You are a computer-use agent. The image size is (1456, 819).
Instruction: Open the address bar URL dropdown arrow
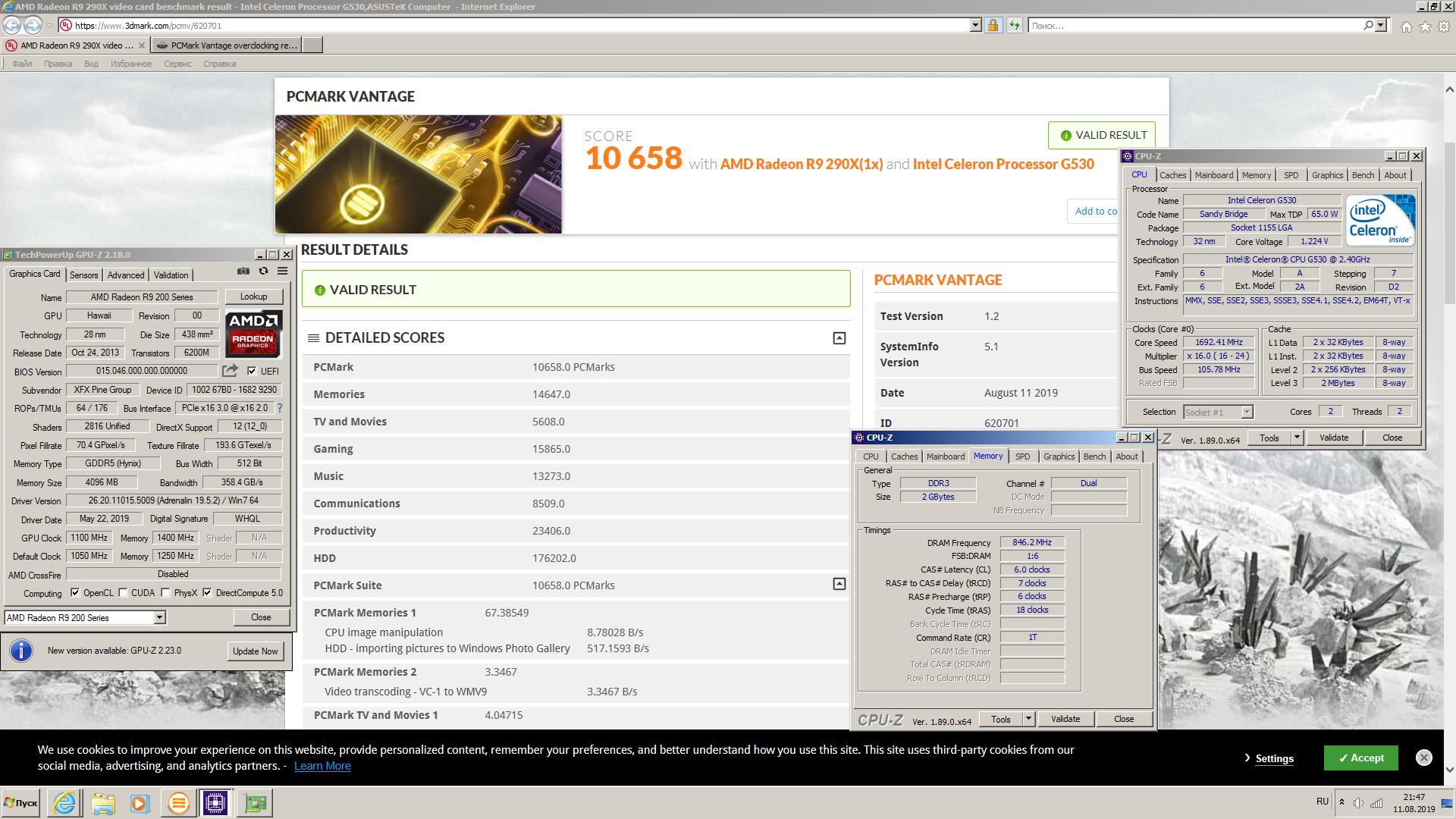click(x=975, y=25)
